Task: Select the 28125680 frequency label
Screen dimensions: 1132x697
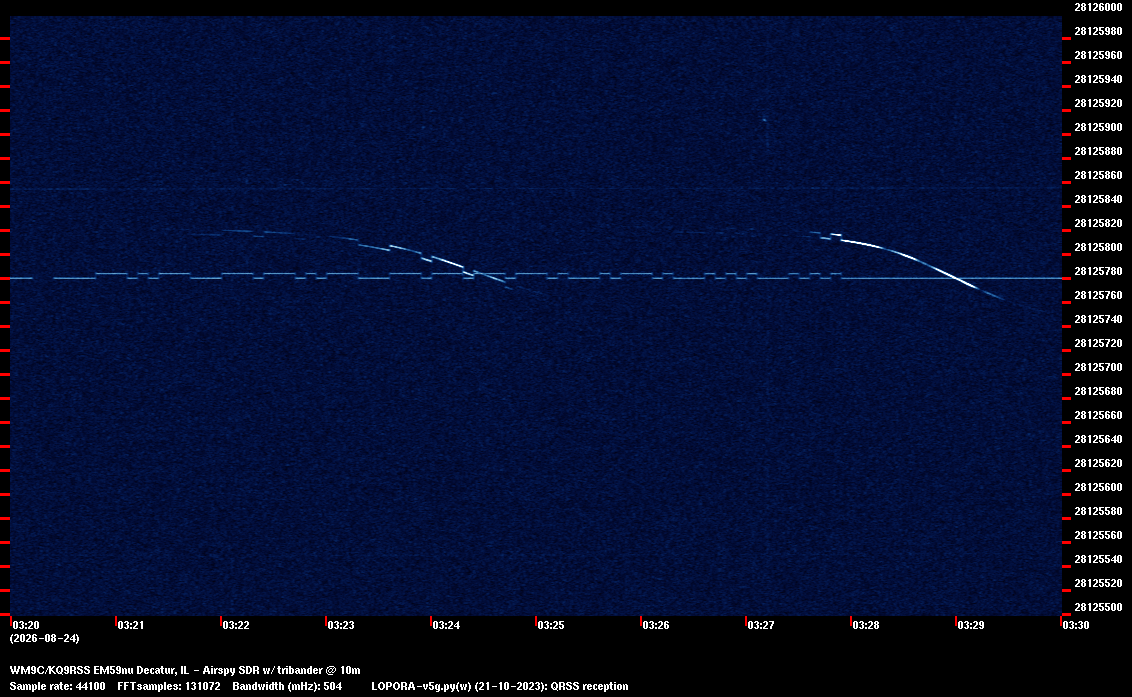Action: tap(1098, 391)
